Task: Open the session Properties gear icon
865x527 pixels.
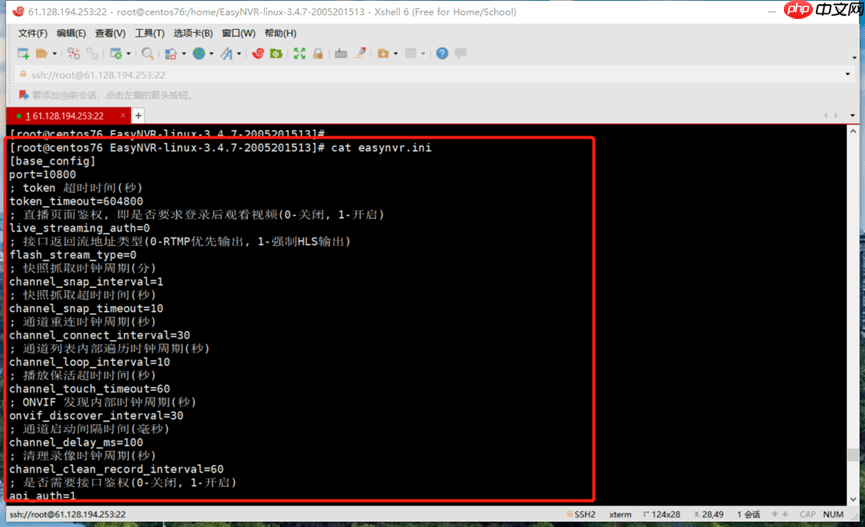Action: tap(116, 54)
